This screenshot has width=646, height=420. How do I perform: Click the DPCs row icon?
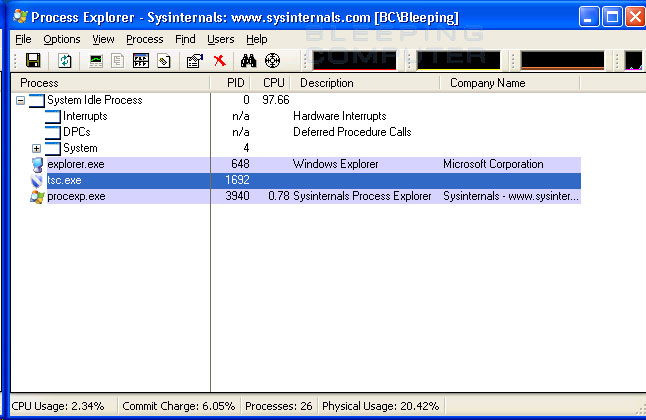coord(52,133)
